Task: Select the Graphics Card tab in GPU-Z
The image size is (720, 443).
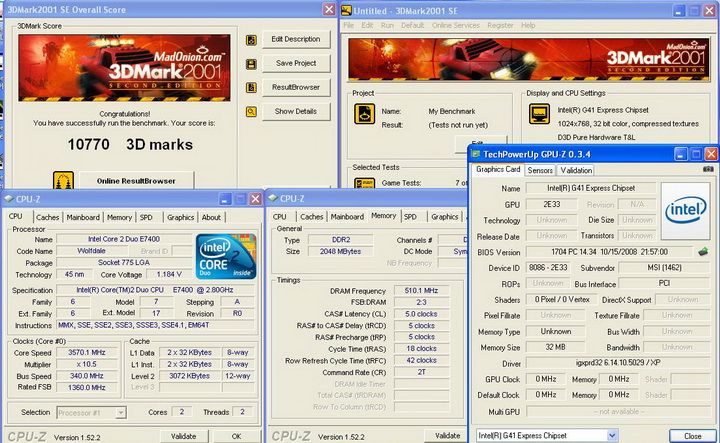Action: point(498,169)
